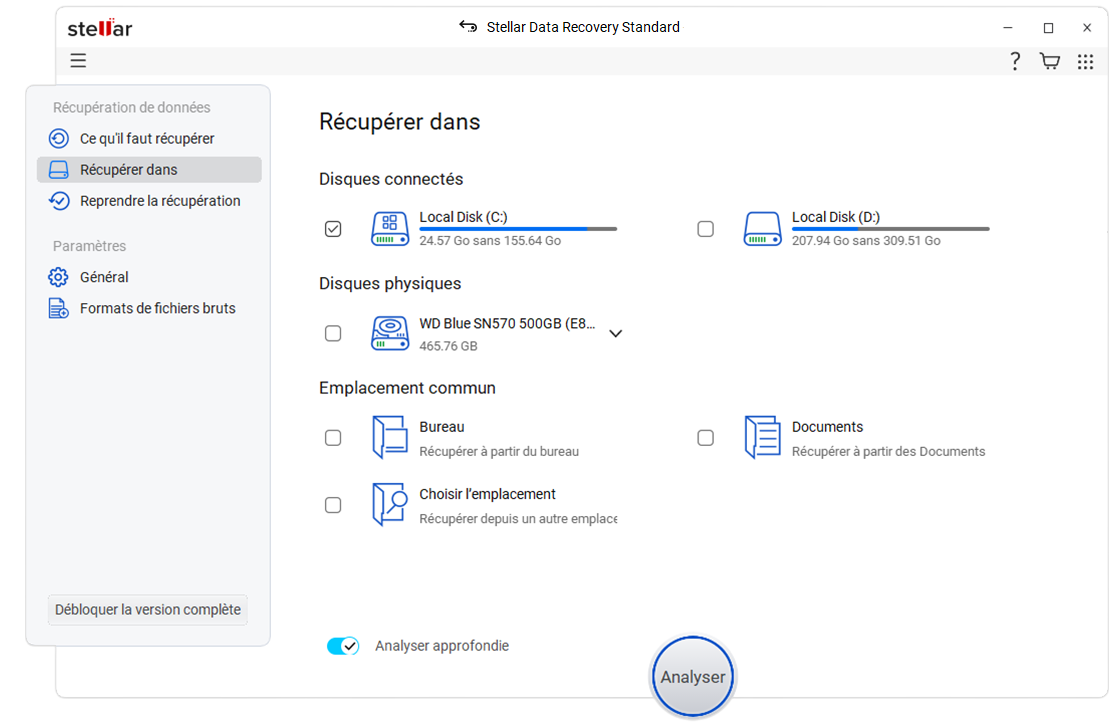The image size is (1118, 723).
Task: Open Reprendre la récupération
Action: pos(149,201)
